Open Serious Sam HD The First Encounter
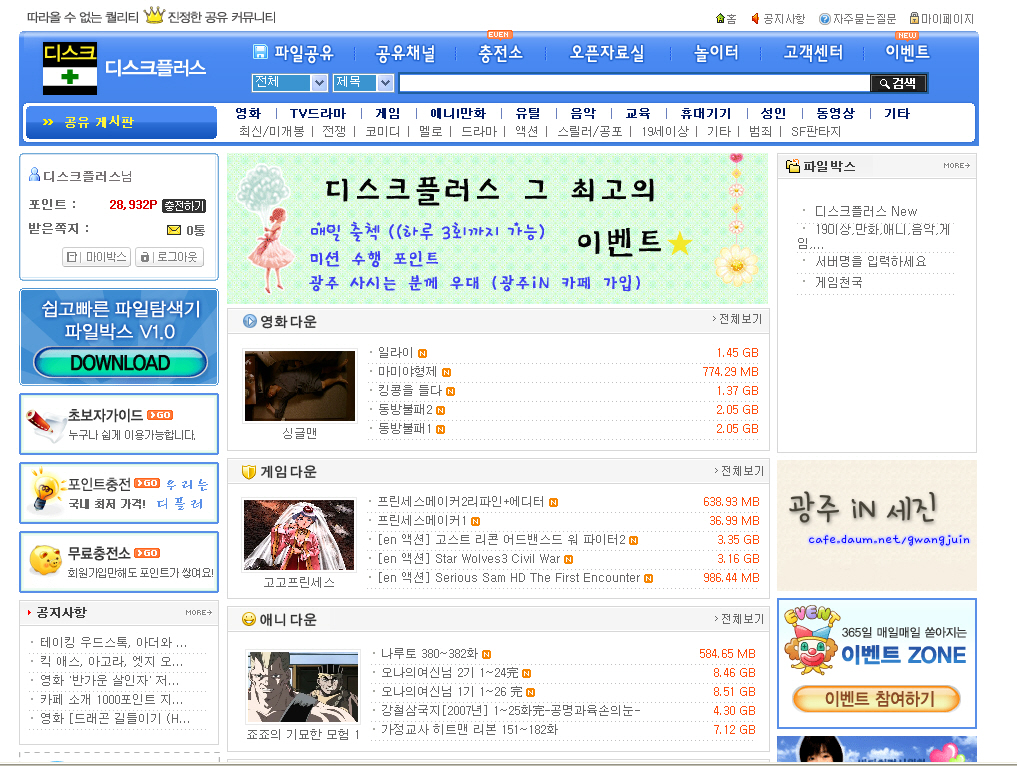 click(x=509, y=578)
